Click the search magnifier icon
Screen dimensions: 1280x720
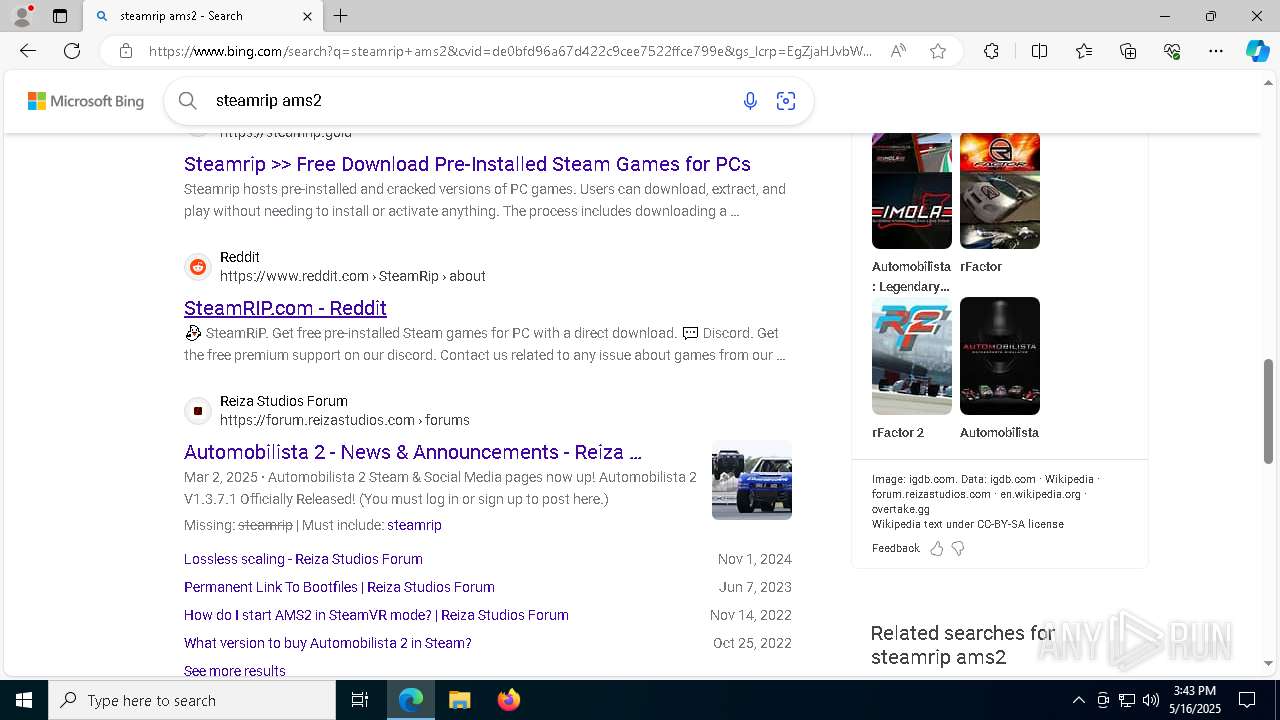[187, 100]
